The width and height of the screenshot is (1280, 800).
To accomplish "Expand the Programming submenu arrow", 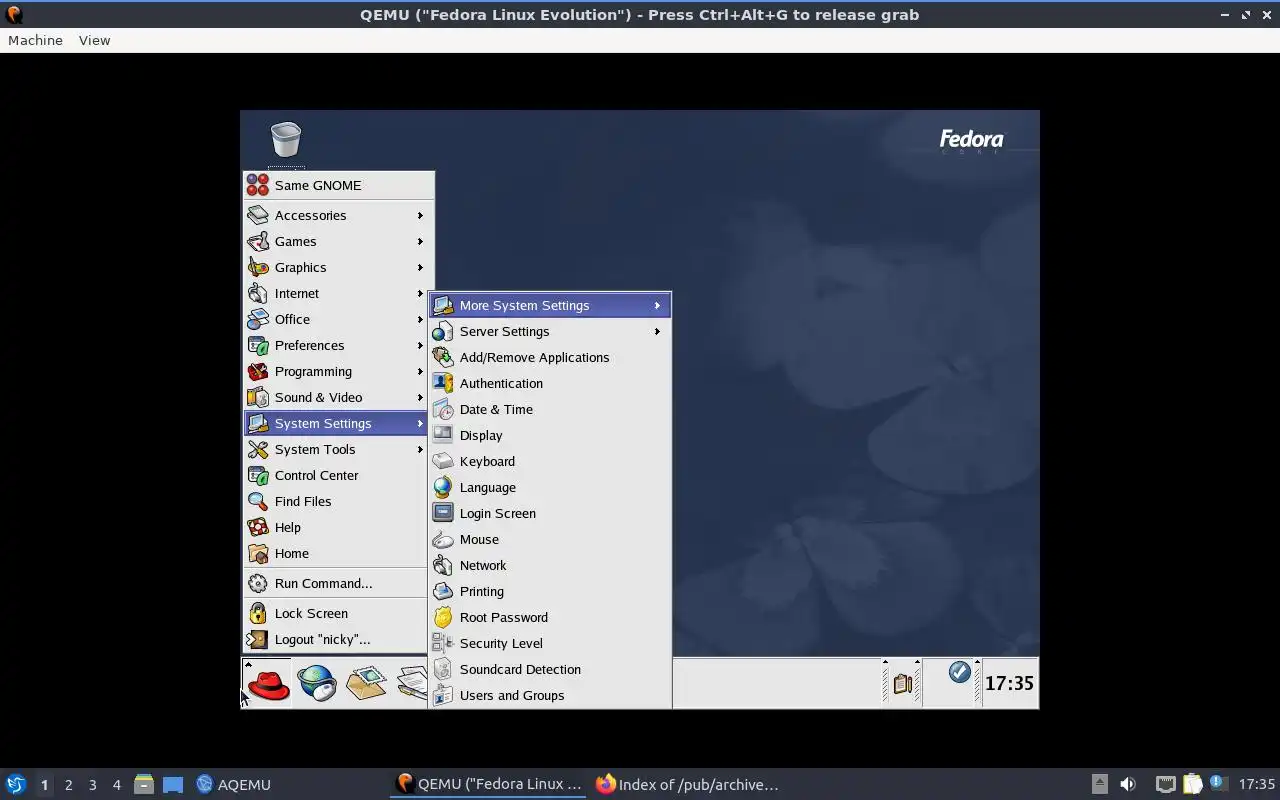I will coord(420,371).
